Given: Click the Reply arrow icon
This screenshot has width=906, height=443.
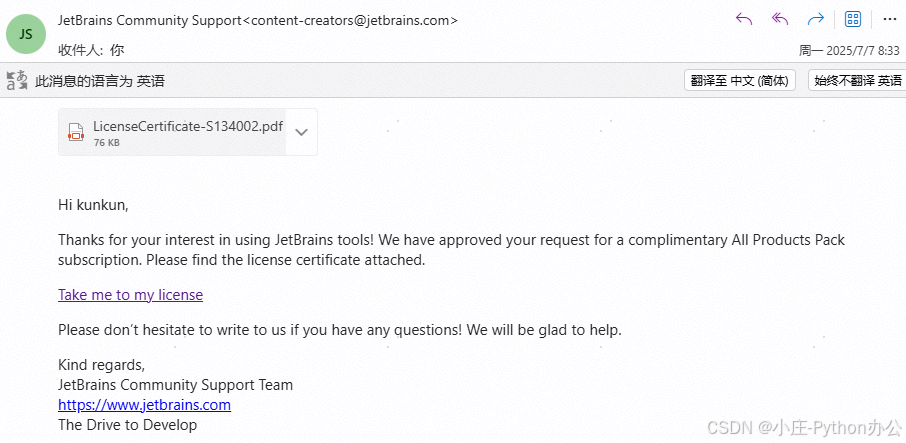Looking at the screenshot, I should pyautogui.click(x=744, y=20).
